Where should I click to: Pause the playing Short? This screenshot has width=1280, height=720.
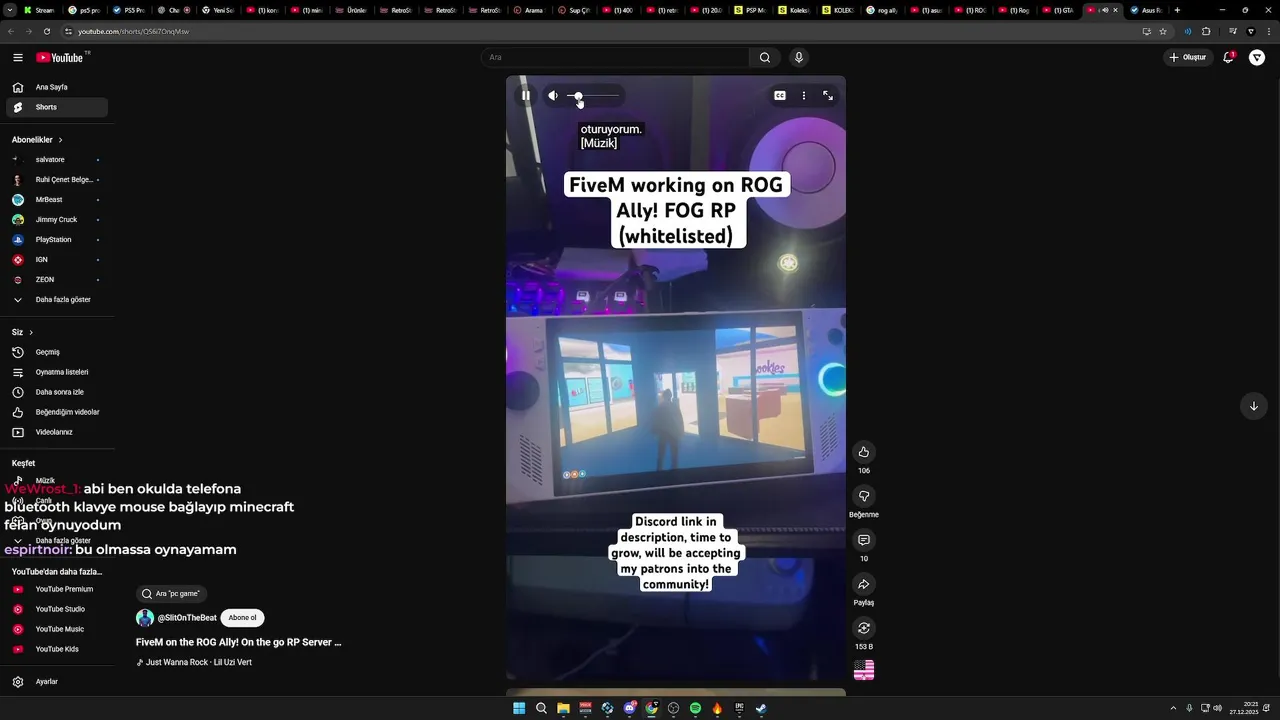526,96
